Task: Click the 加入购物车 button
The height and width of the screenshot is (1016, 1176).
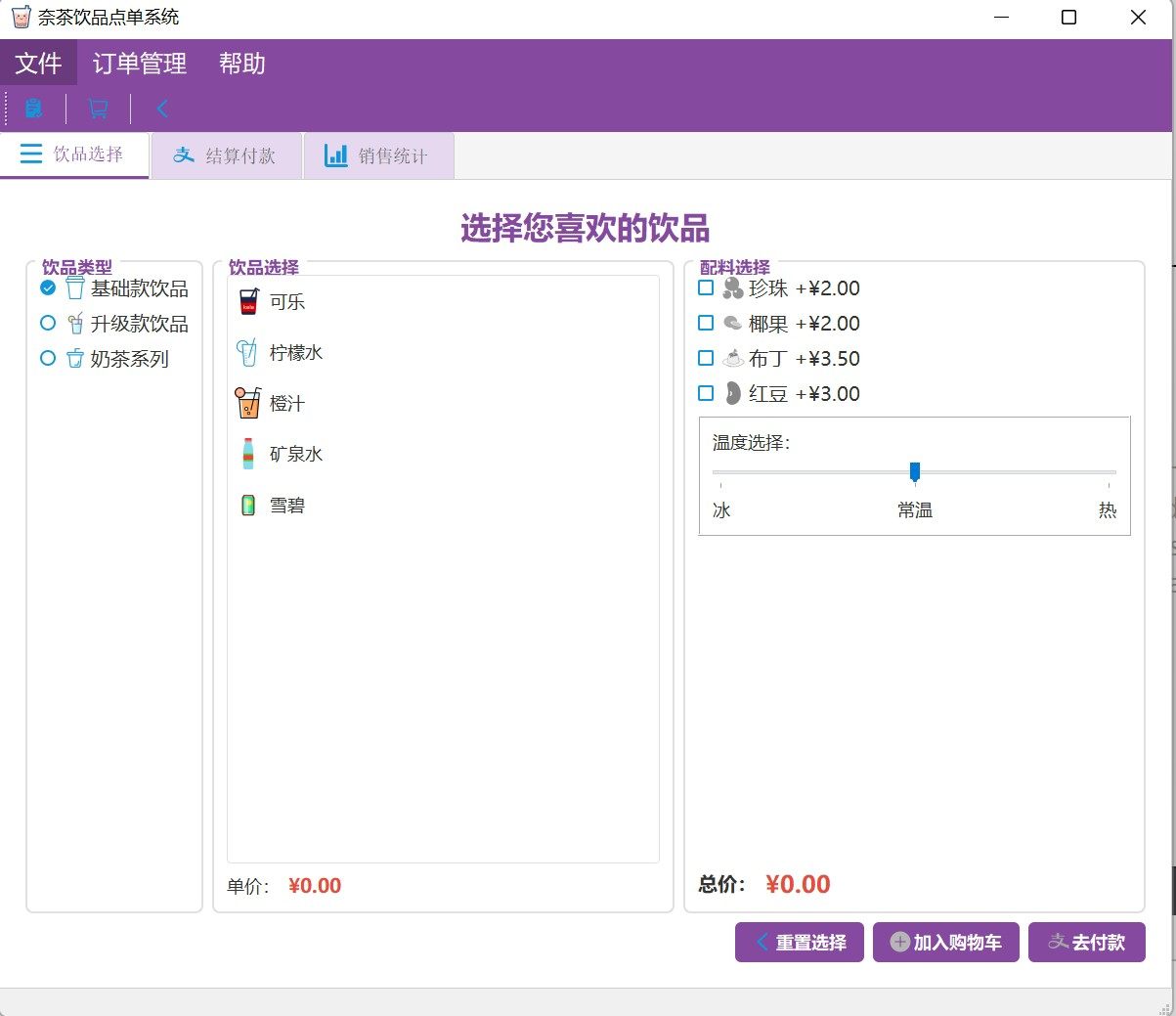Action: pos(945,943)
